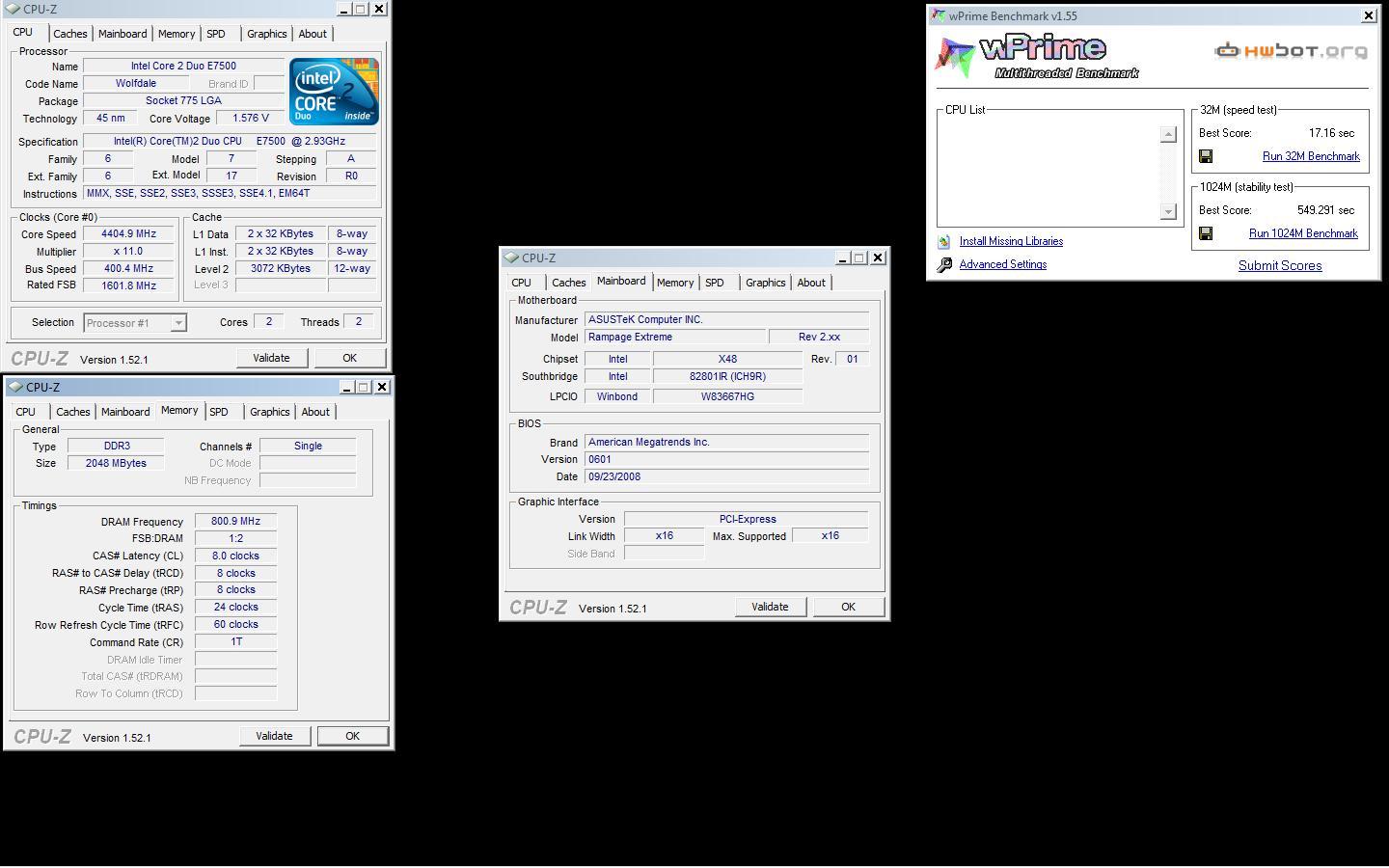Viewport: 1389px width, 868px height.
Task: Switch to CPU tab in Mainboard CPU-Z window
Action: click(522, 283)
